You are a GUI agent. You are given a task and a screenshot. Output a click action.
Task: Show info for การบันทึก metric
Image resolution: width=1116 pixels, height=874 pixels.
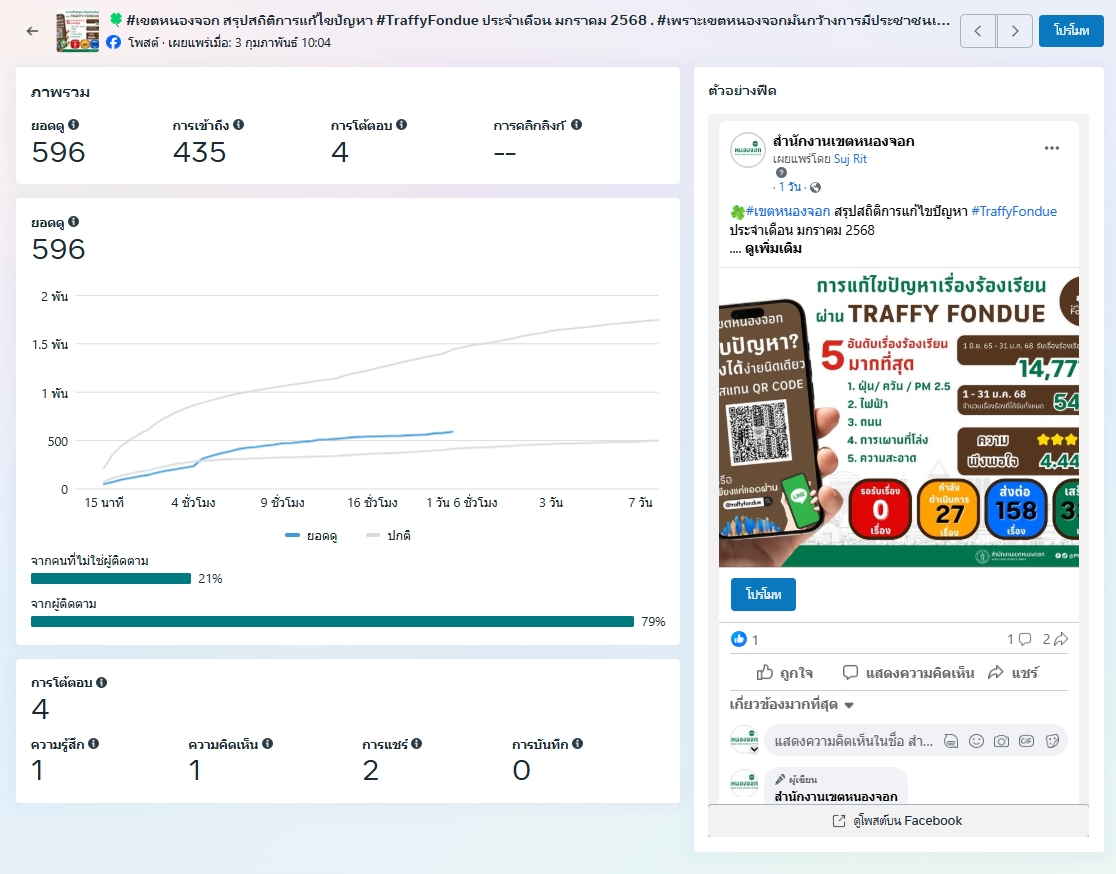point(577,744)
